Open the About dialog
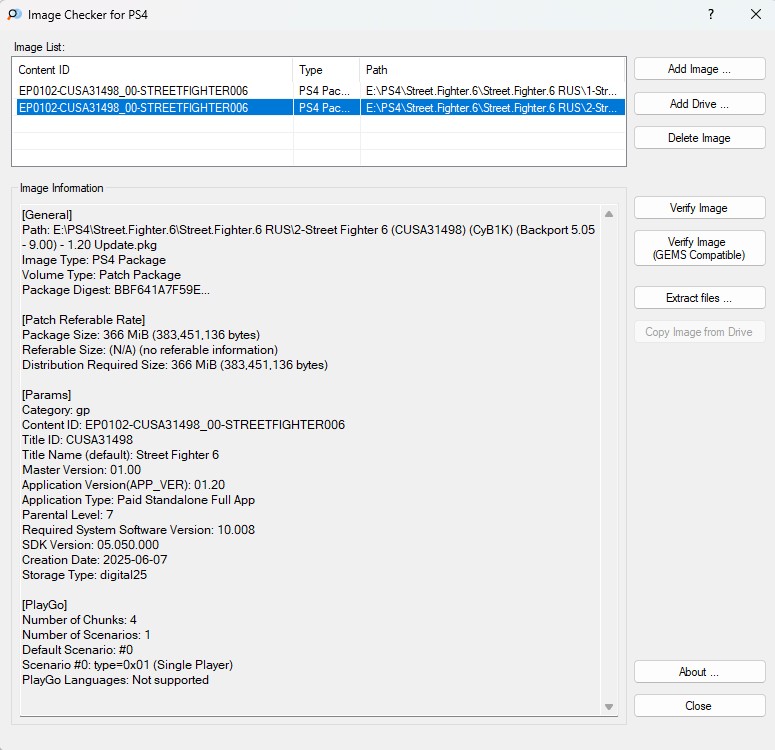This screenshot has width=775, height=750. [x=699, y=672]
